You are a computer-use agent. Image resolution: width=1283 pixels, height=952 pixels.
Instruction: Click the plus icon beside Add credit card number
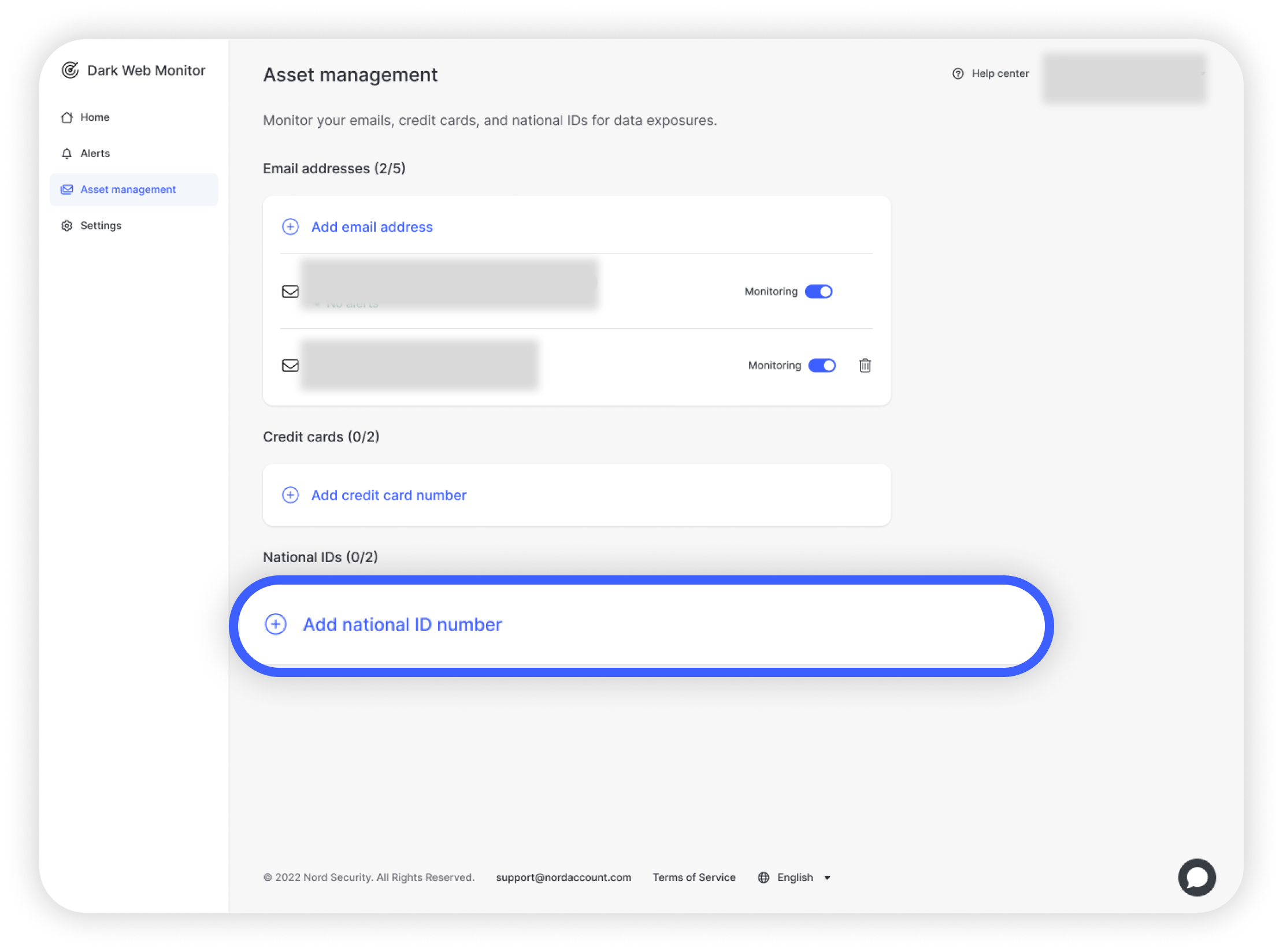[x=290, y=495]
